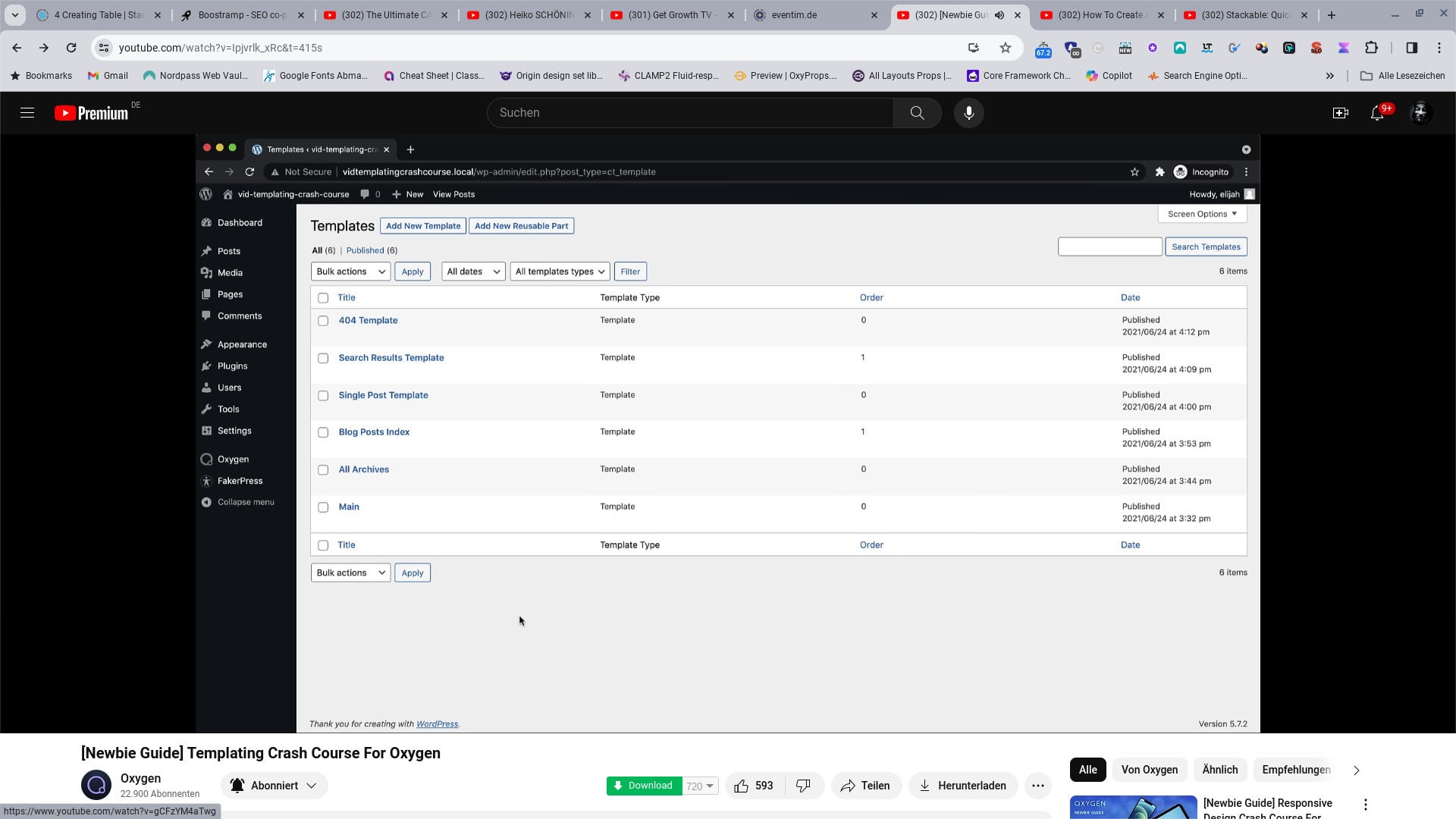Check the 404 Template row checkbox

coord(323,321)
